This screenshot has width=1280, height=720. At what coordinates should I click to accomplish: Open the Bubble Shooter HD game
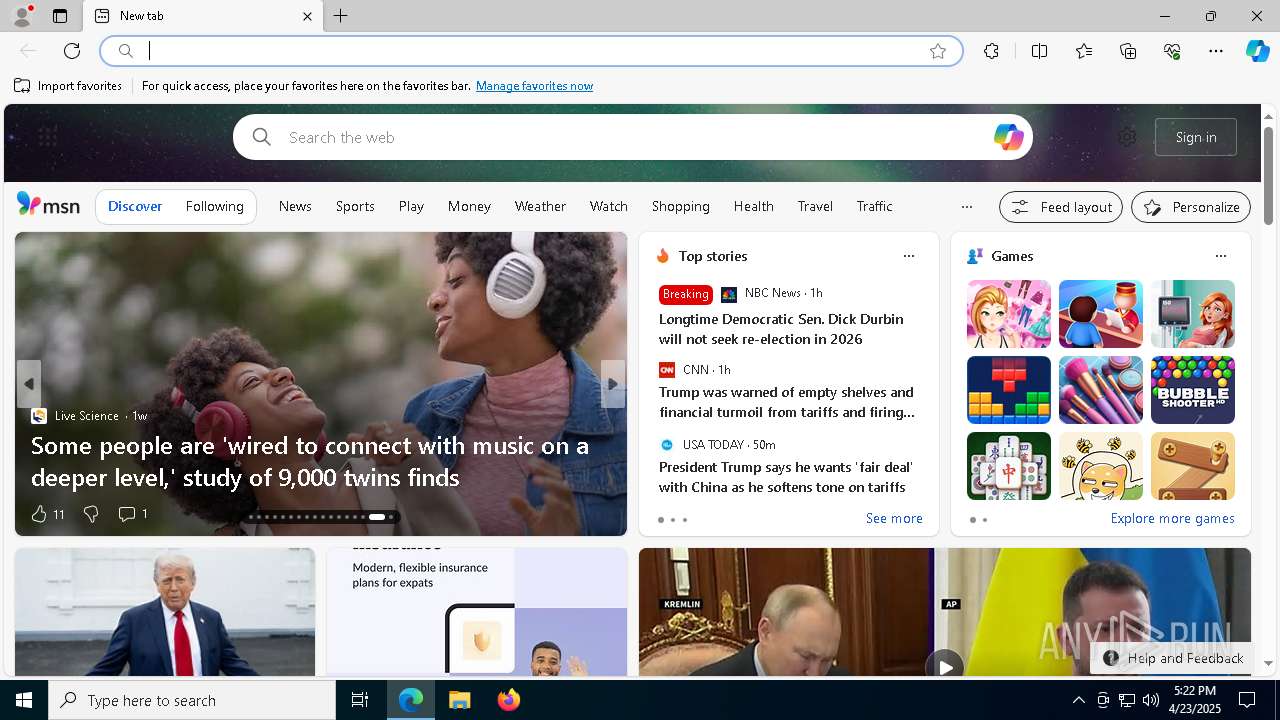(x=1192, y=390)
